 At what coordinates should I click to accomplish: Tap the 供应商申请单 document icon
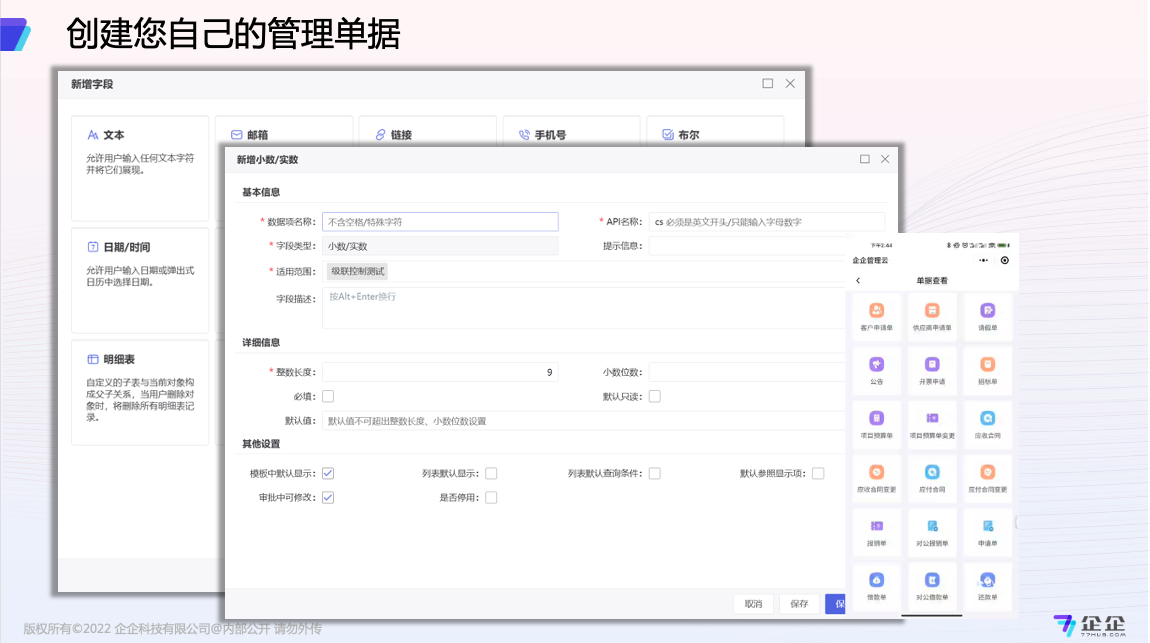[x=932, y=311]
